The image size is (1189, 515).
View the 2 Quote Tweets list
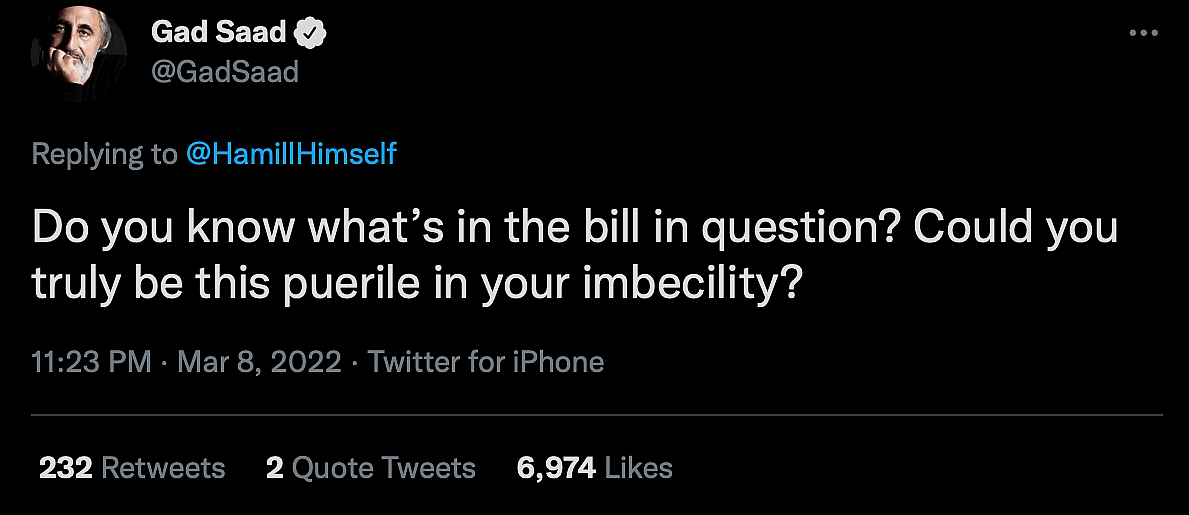[x=370, y=467]
